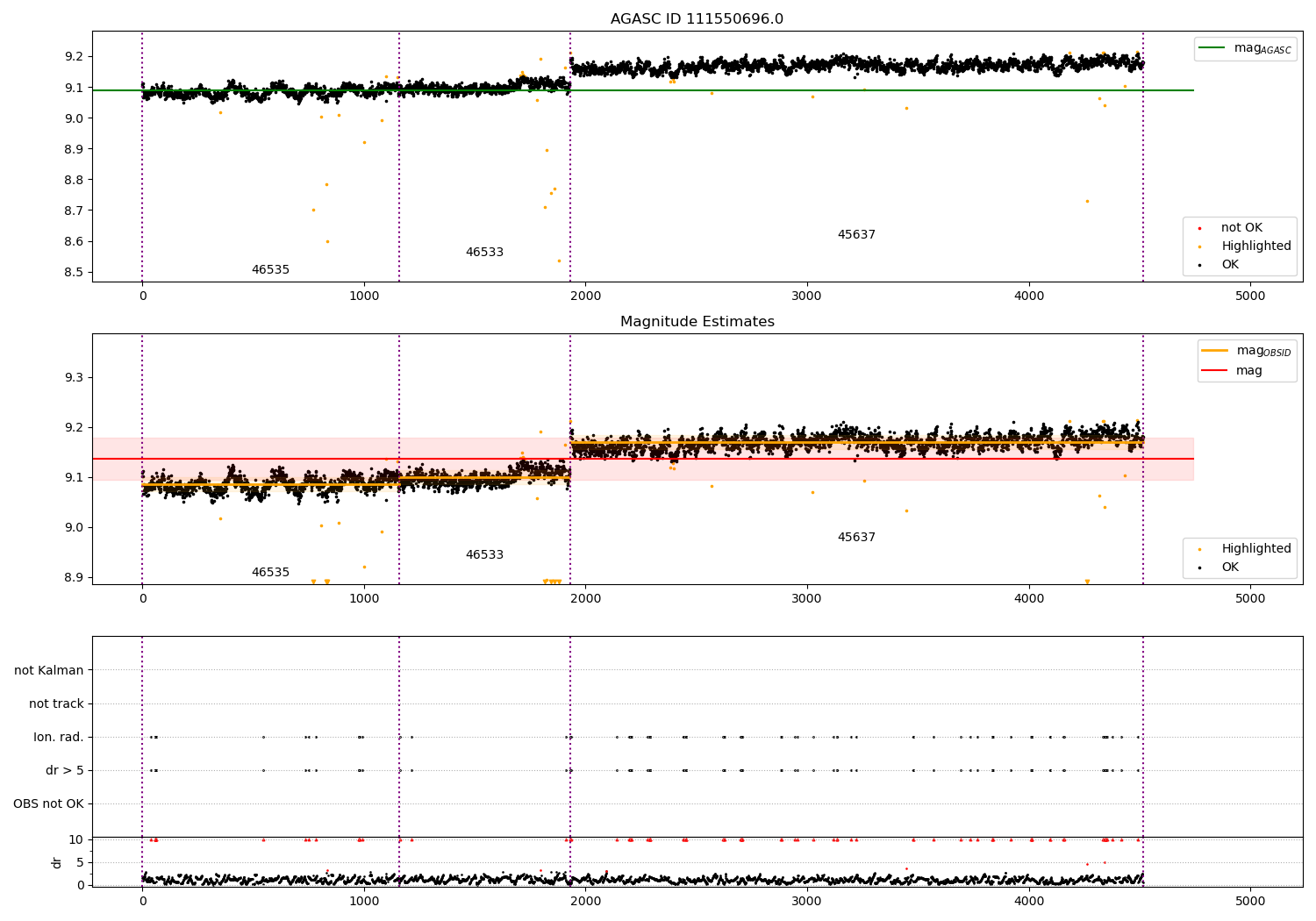
Task: Click the green mag AGASC legend line
Action: click(1213, 48)
